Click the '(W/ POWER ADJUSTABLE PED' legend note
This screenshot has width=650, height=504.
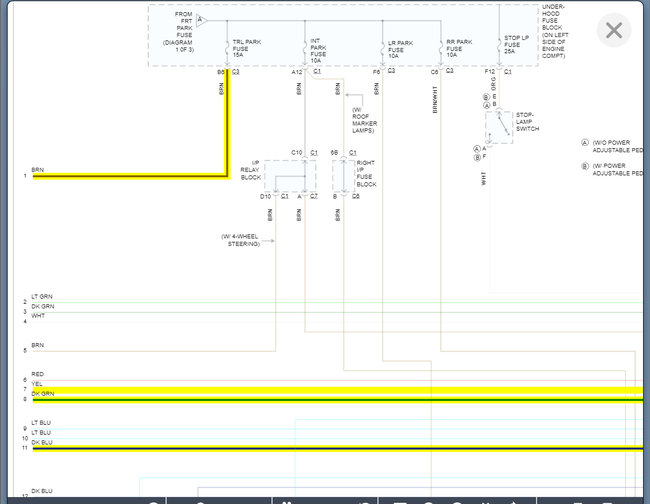[618, 170]
